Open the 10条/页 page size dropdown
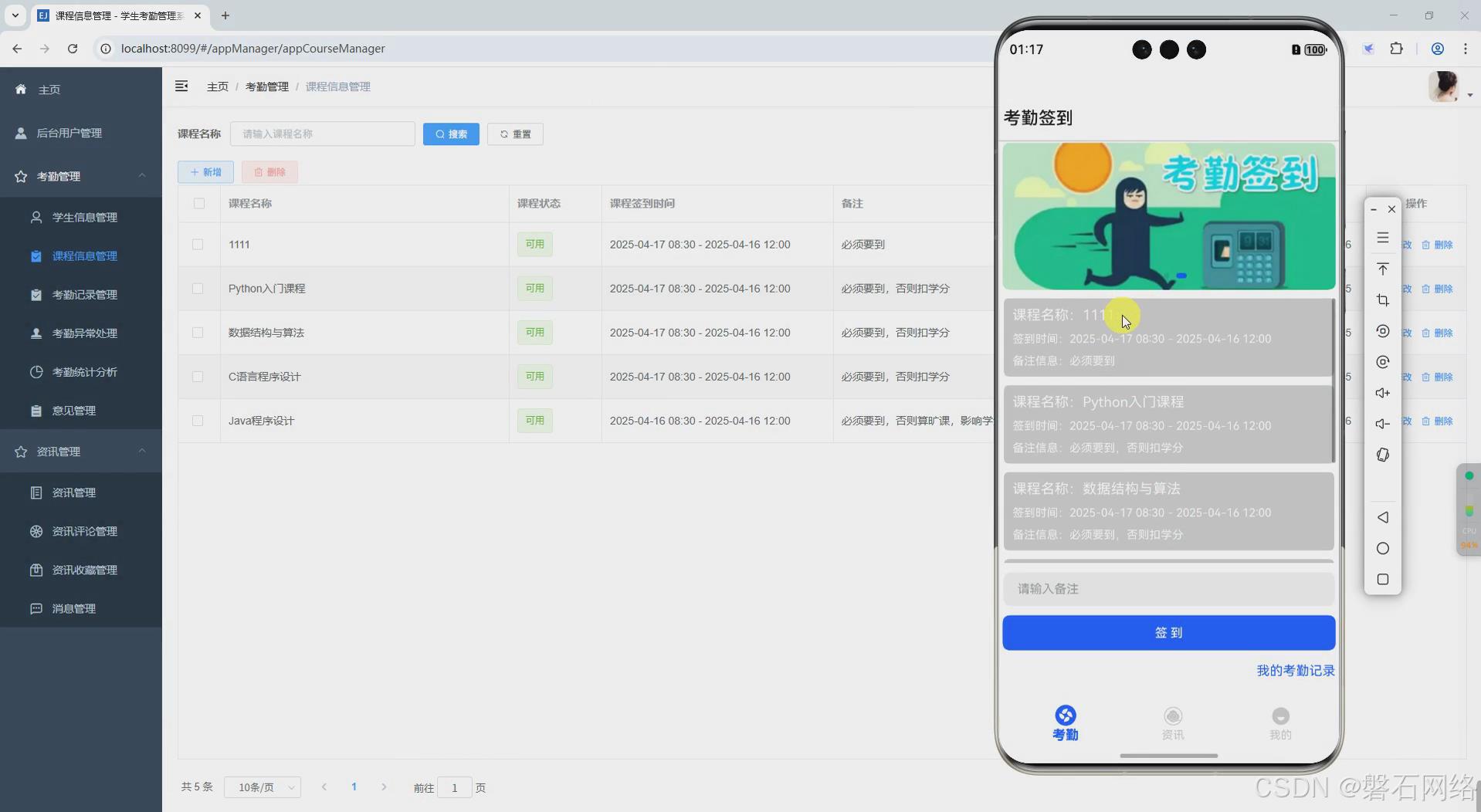Viewport: 1481px width, 812px height. click(263, 787)
